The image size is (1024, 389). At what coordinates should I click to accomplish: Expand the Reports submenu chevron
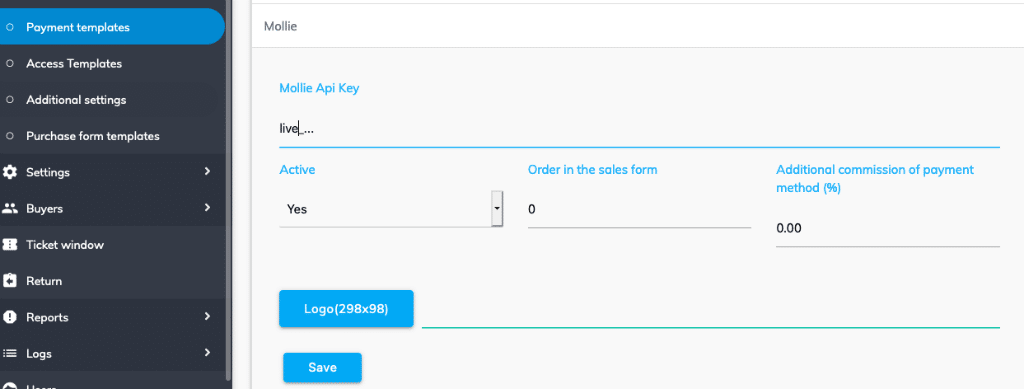pos(208,317)
